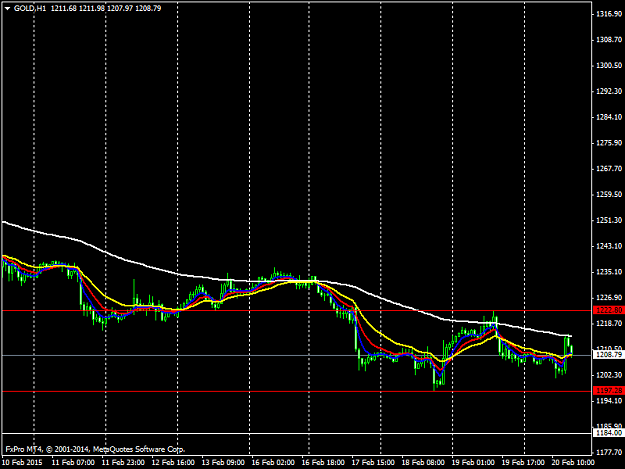Click the FxPro MT4 MetaQuotes copyright text
Image resolution: width=625 pixels, height=469 pixels.
(x=95, y=449)
